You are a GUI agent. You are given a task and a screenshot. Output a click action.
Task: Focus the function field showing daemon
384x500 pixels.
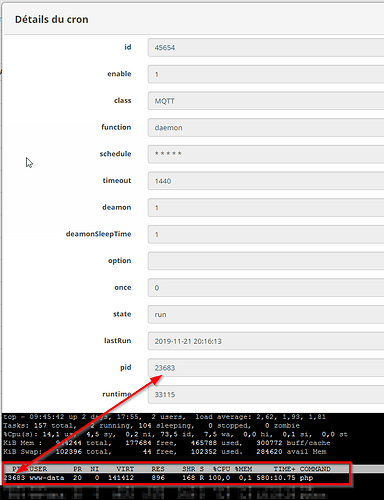(266, 127)
